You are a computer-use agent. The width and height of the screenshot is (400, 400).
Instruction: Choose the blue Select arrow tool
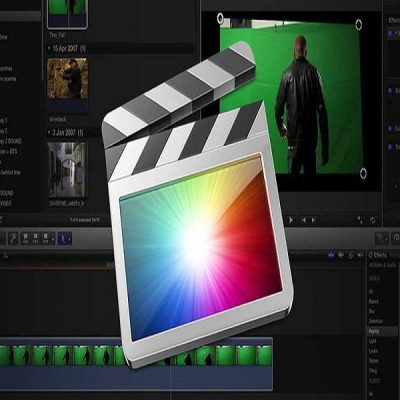click(x=63, y=239)
